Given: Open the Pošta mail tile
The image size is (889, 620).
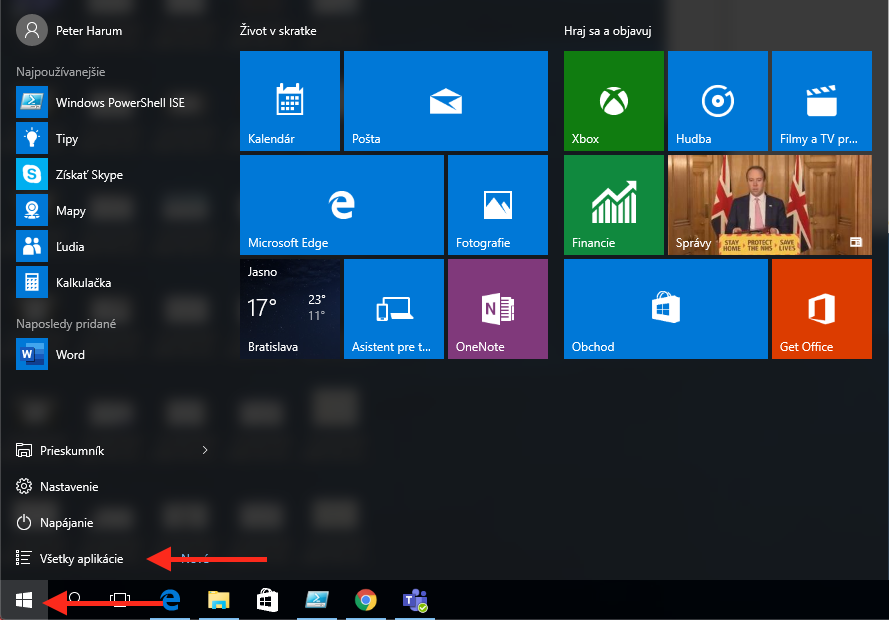Looking at the screenshot, I should (445, 100).
